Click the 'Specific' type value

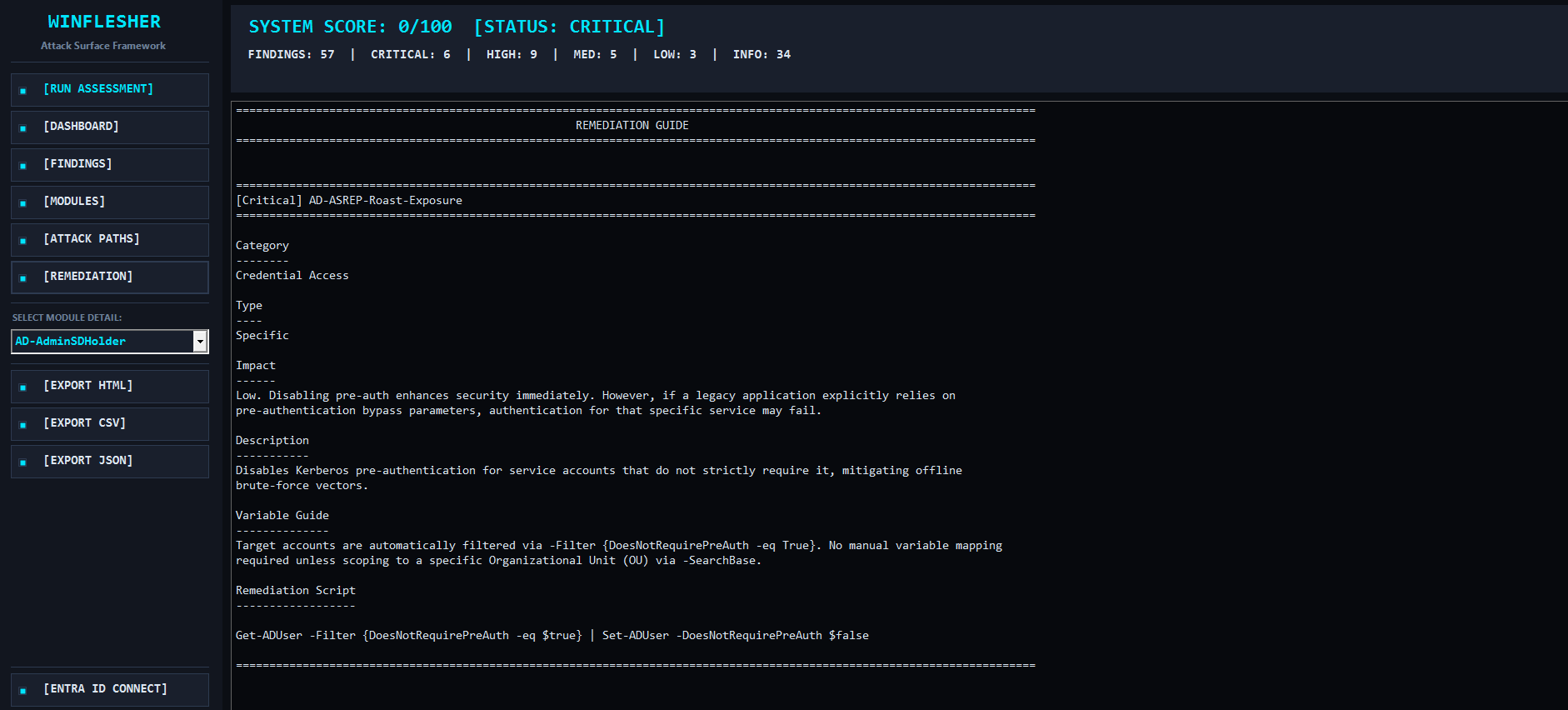pyautogui.click(x=262, y=335)
